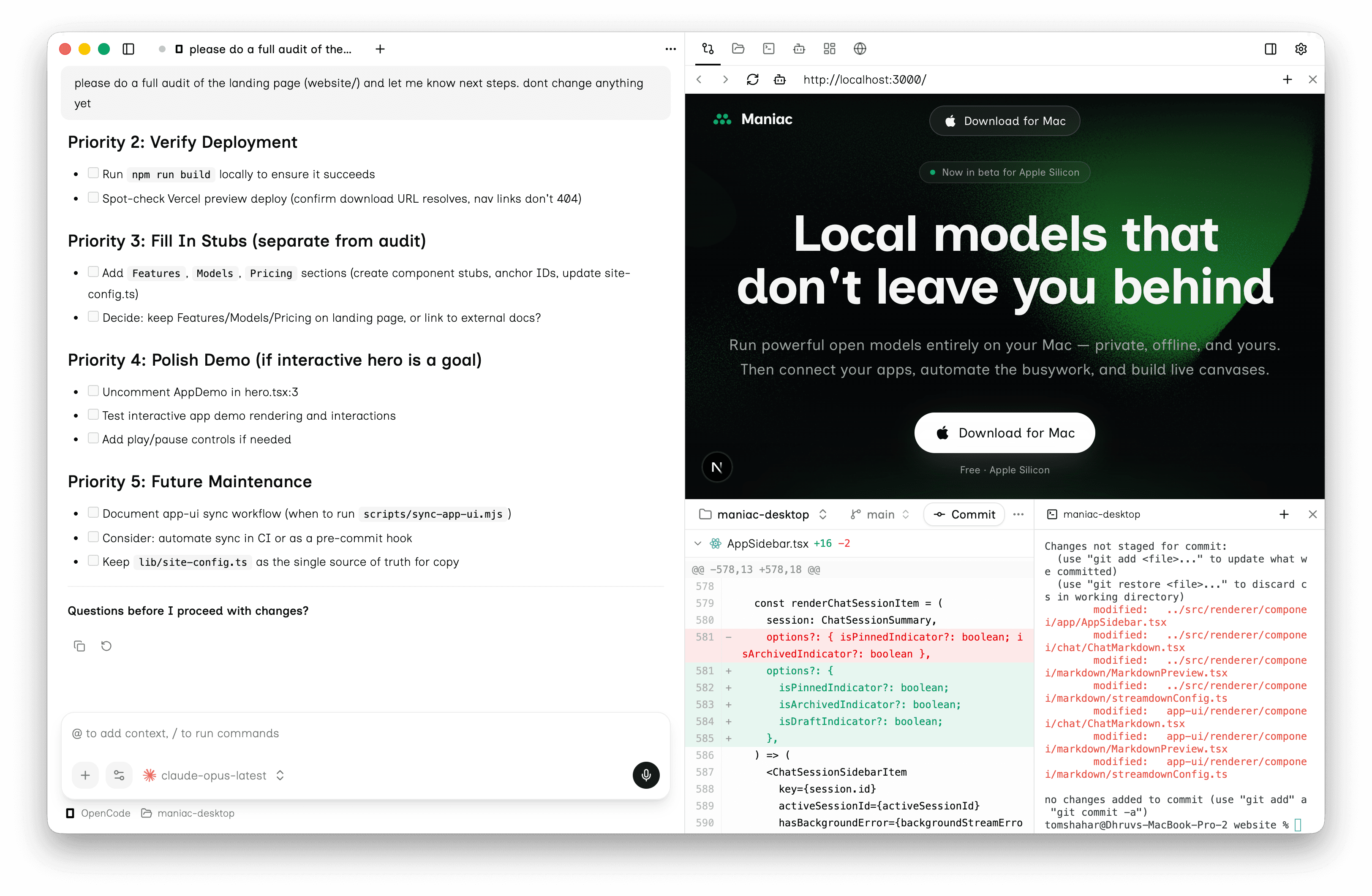Check 'Run npm run build locally' item

[x=93, y=173]
